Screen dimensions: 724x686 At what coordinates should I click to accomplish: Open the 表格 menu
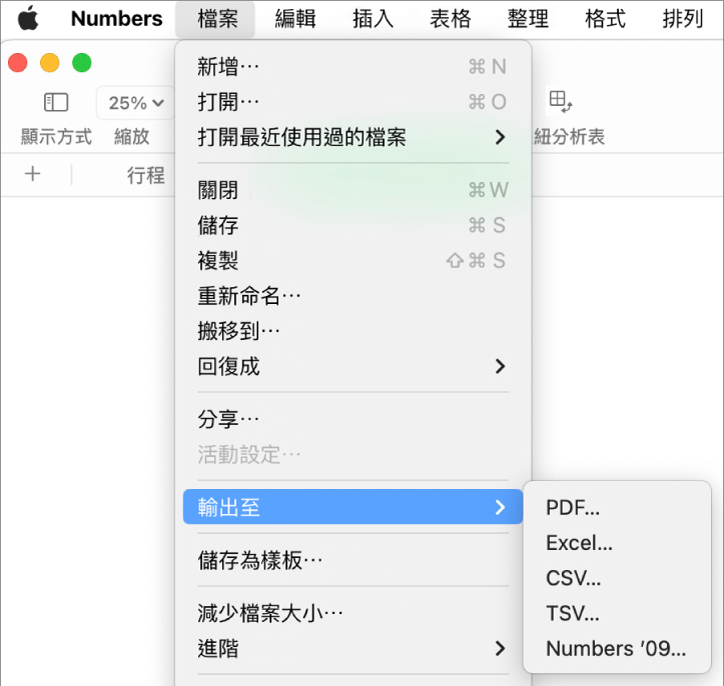click(451, 19)
